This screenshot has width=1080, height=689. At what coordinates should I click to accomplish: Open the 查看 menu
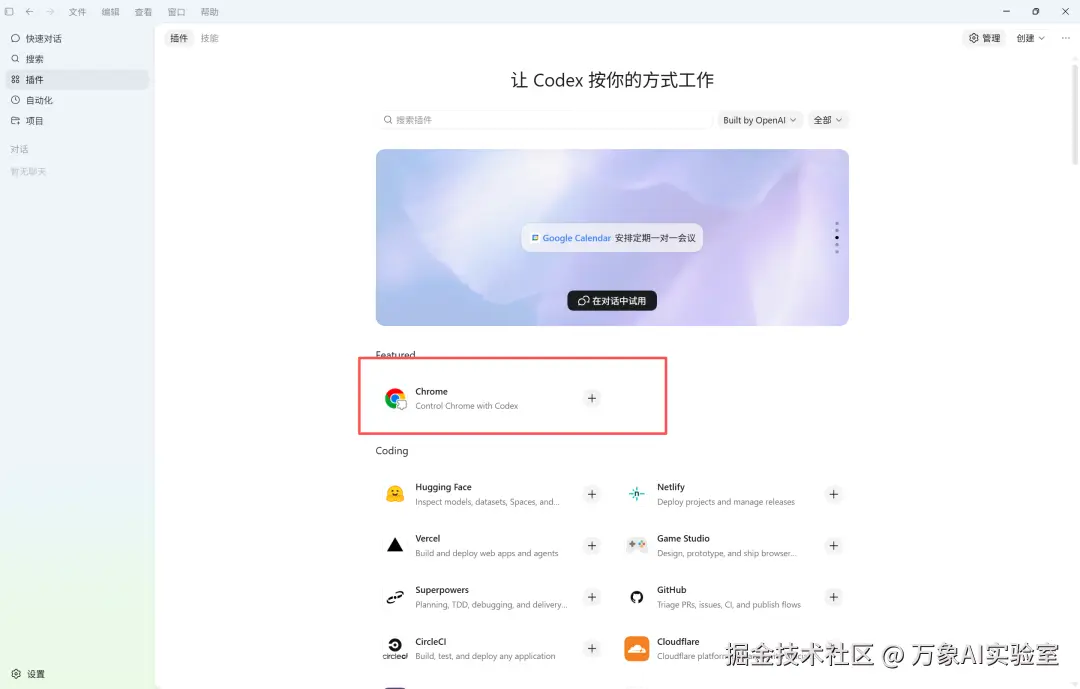tap(143, 12)
